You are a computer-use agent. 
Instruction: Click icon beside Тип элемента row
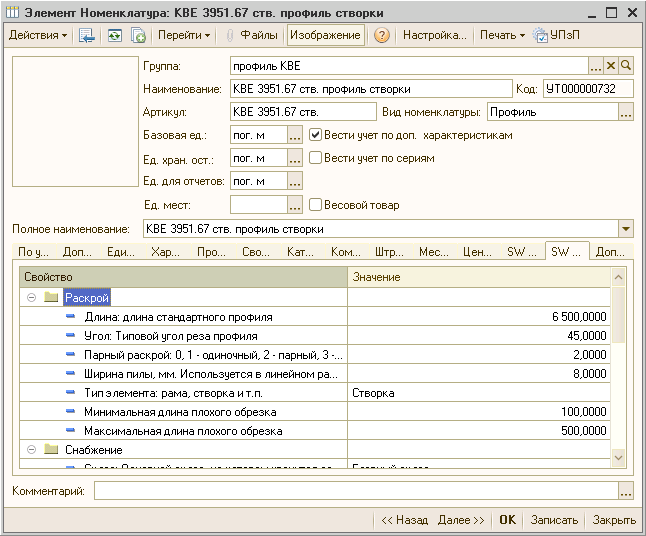tap(70, 392)
